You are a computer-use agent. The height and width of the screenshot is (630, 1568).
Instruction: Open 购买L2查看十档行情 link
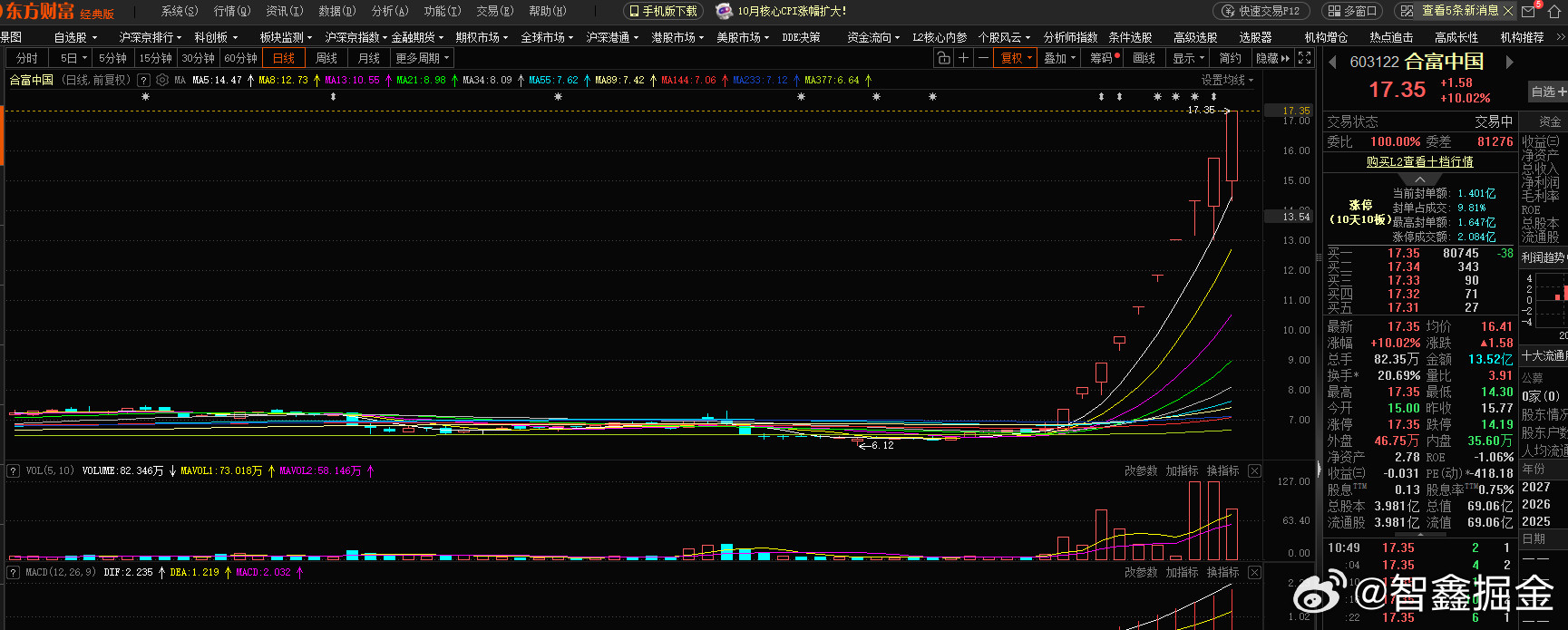1419,161
